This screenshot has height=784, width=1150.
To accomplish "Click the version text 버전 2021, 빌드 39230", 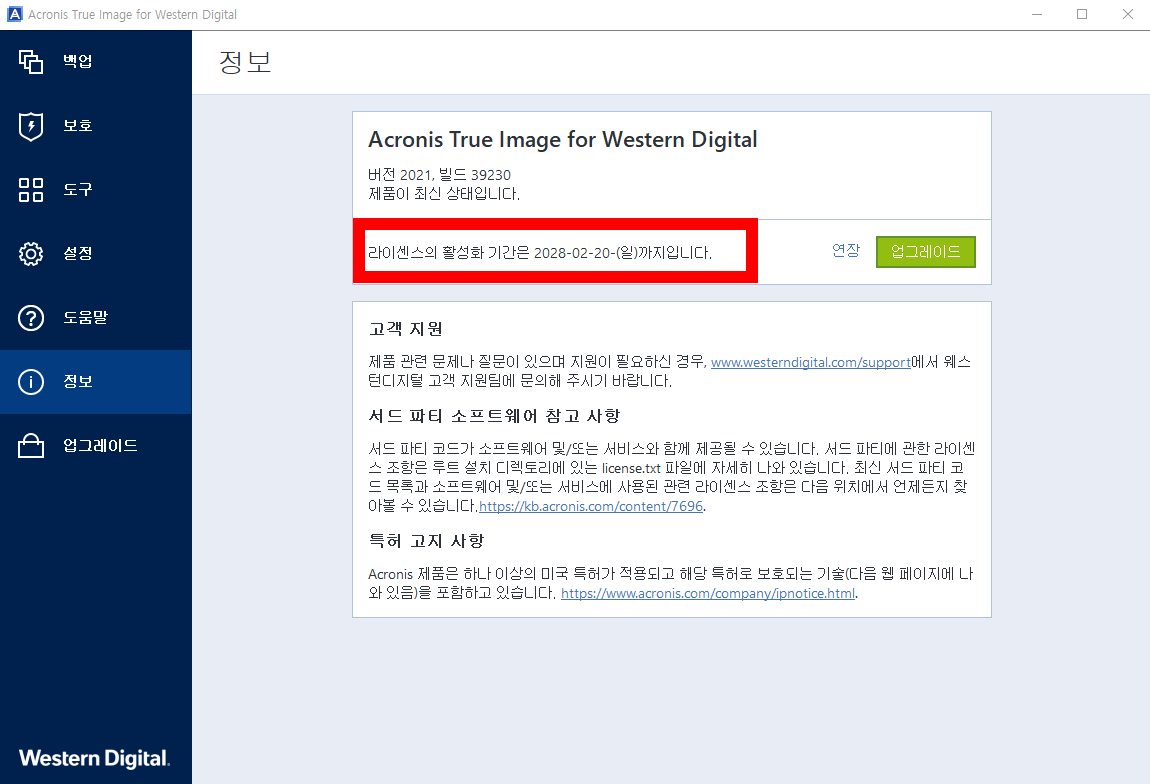I will coord(439,175).
